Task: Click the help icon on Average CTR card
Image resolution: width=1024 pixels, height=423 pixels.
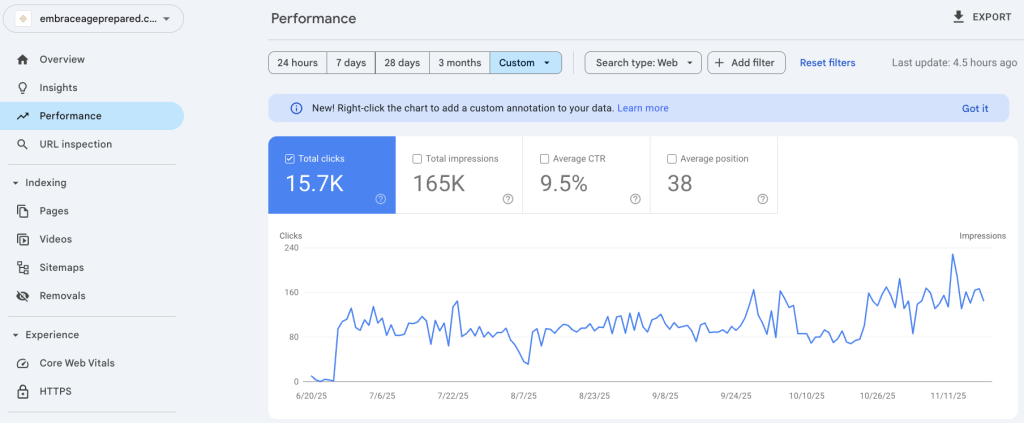Action: click(635, 199)
